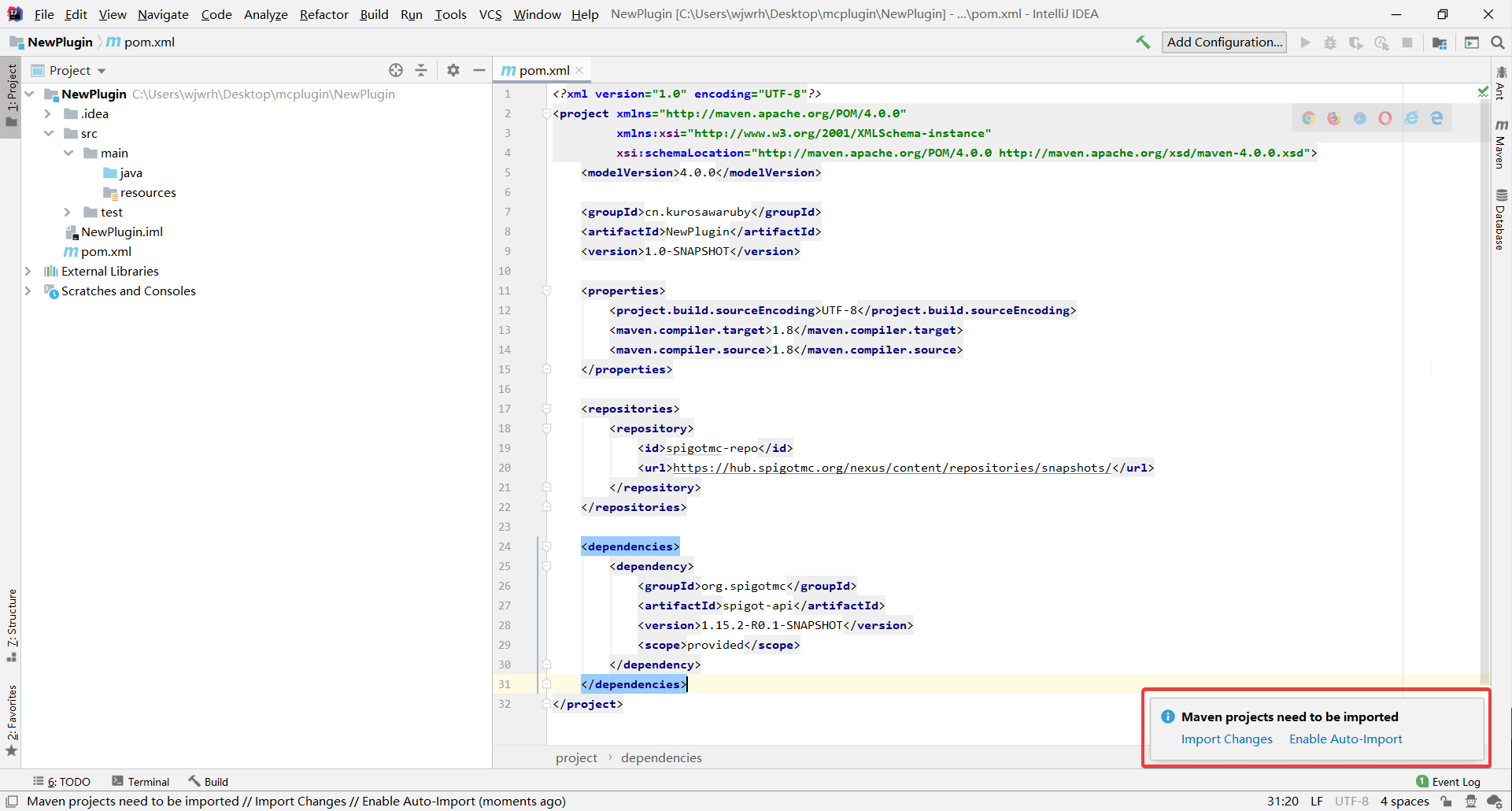Click the inspection status checkmark icon

tap(1483, 93)
